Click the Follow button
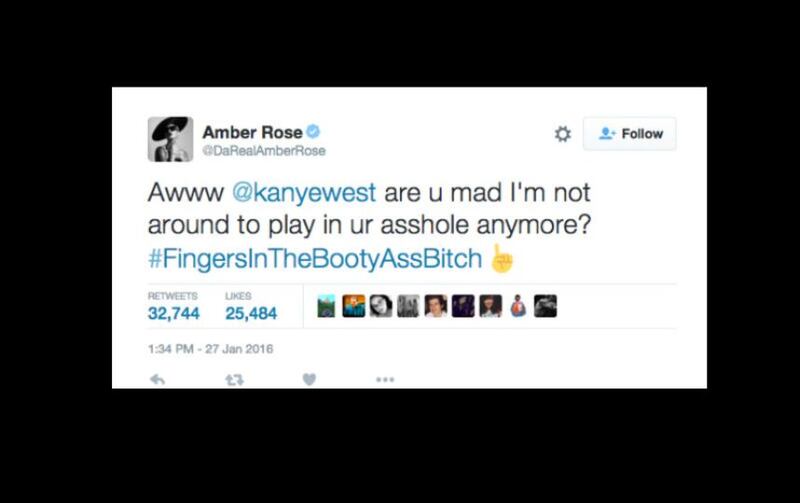The width and height of the screenshot is (800, 503). 630,134
